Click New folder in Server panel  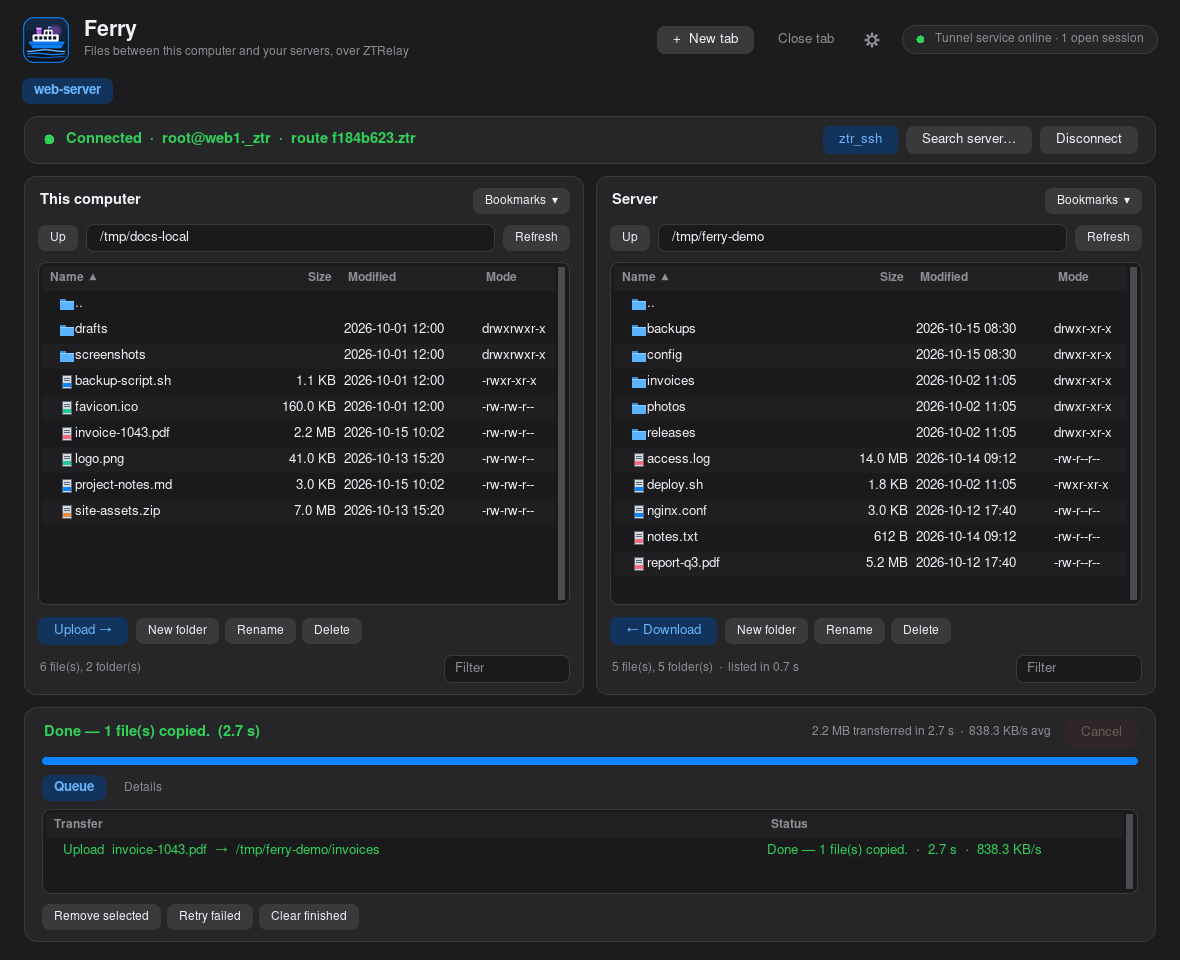(766, 630)
